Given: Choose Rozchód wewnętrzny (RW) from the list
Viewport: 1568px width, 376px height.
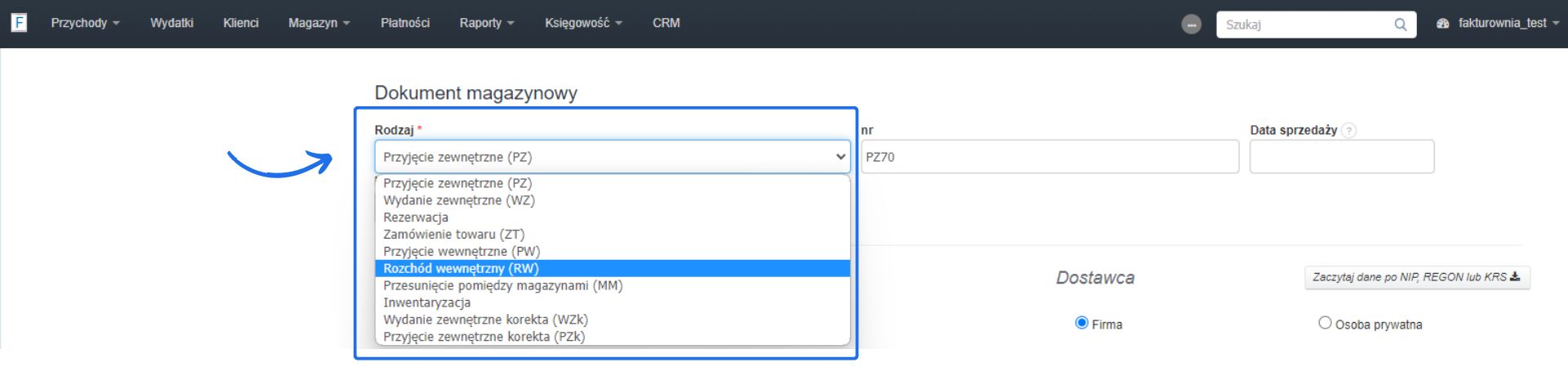Looking at the screenshot, I should tap(461, 268).
